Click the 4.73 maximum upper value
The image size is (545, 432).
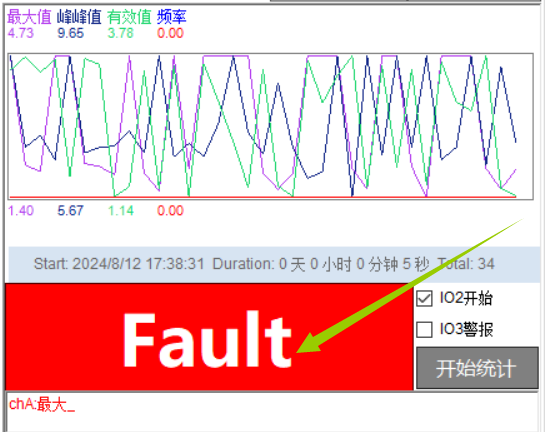pyautogui.click(x=21, y=33)
